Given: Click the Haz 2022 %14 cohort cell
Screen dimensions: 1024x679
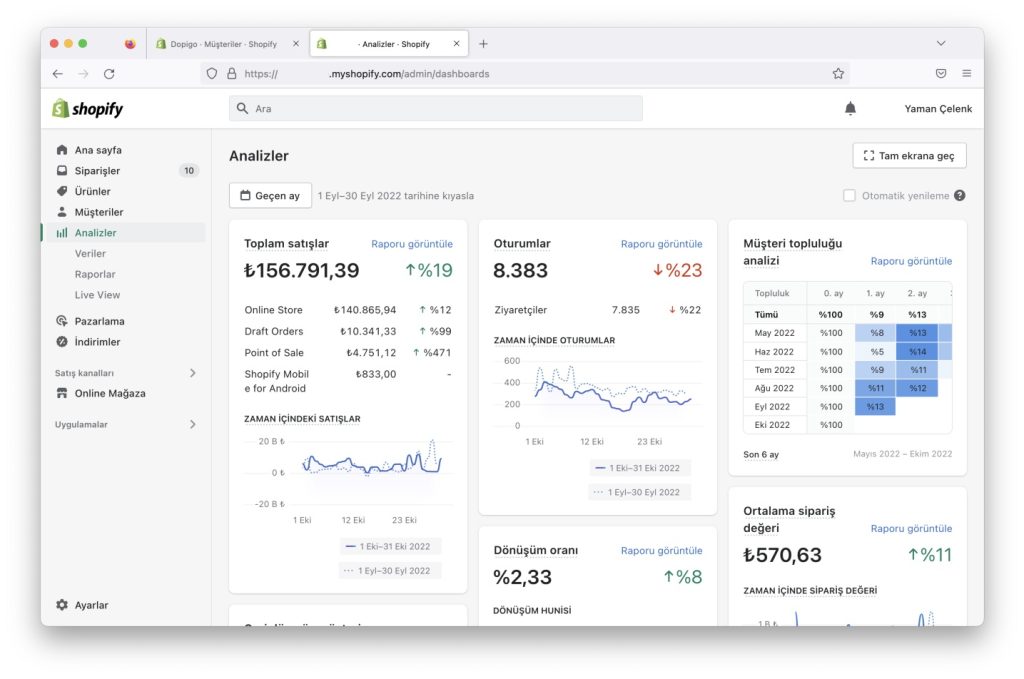Looking at the screenshot, I should 918,351.
